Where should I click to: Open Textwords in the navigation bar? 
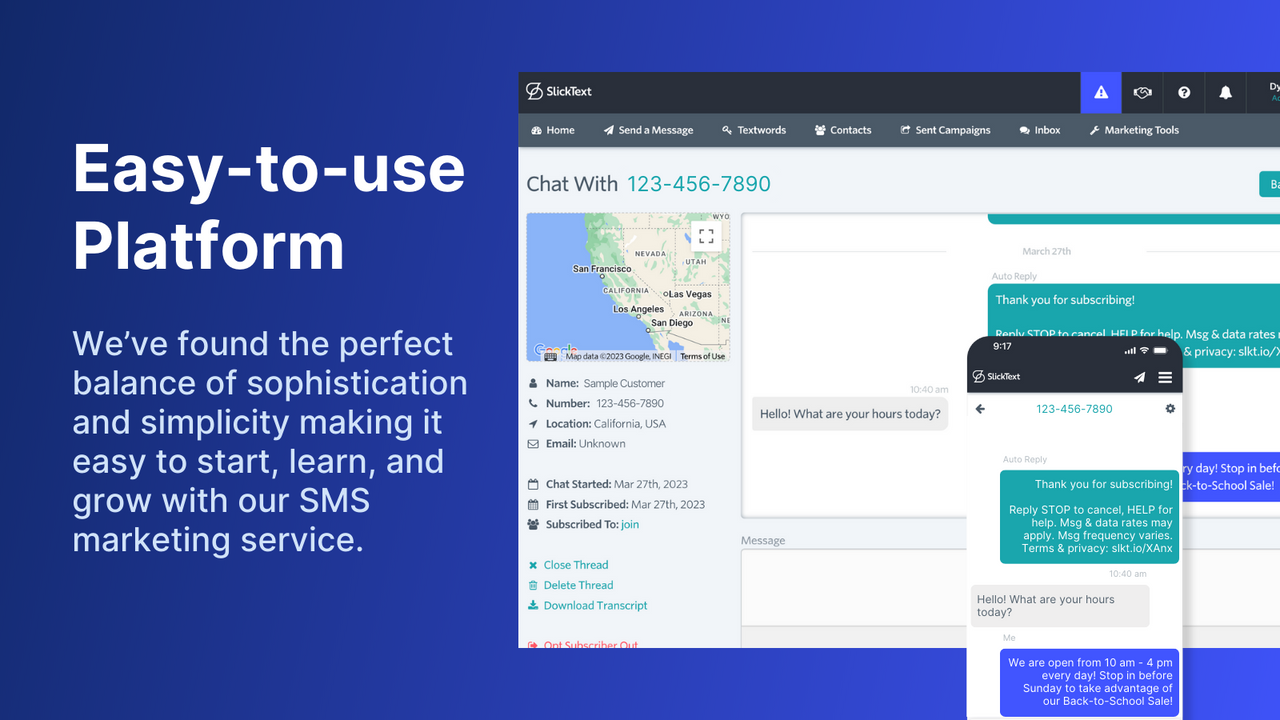click(x=754, y=130)
